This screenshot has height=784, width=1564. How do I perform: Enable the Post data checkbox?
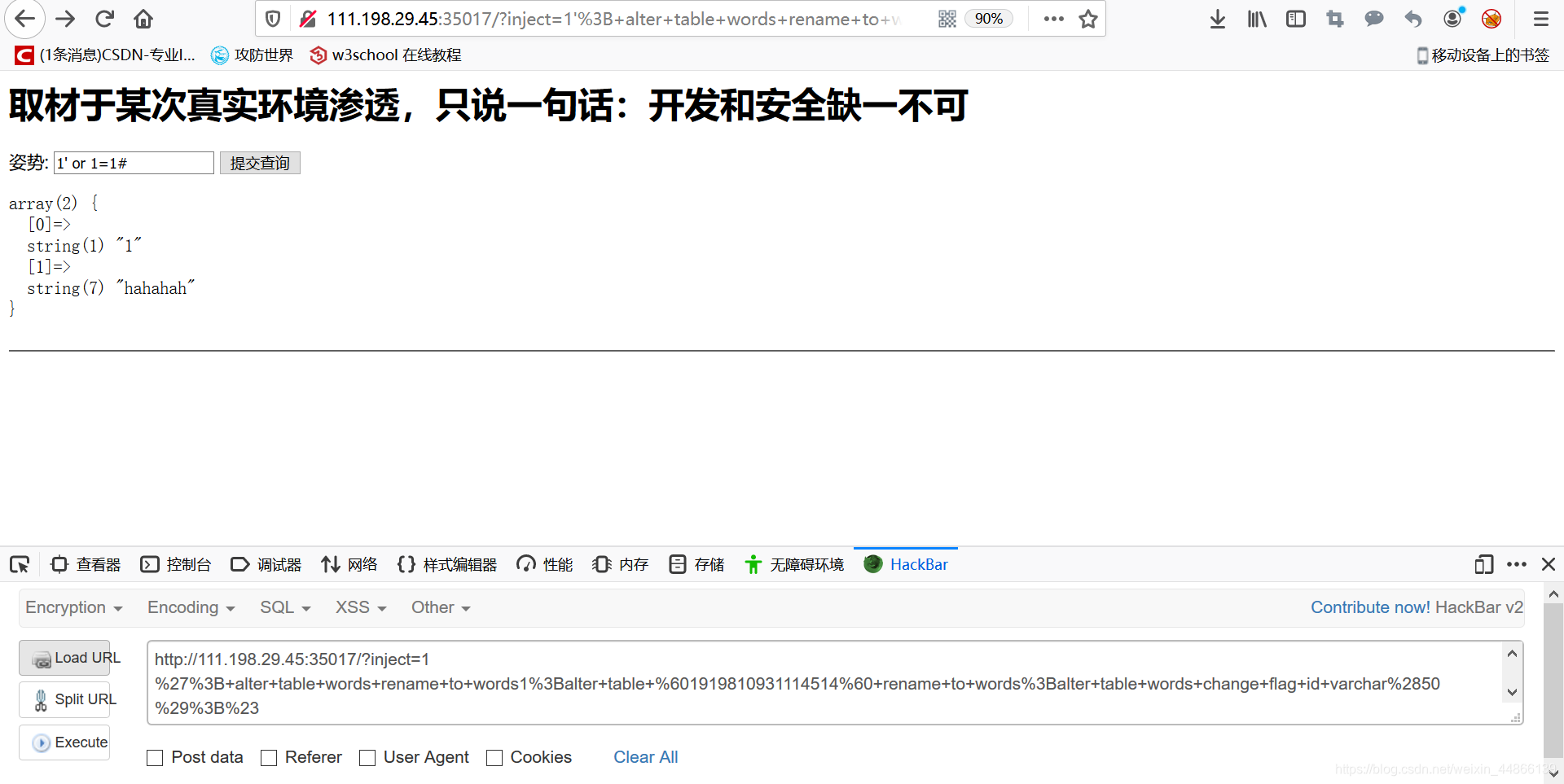(x=155, y=758)
